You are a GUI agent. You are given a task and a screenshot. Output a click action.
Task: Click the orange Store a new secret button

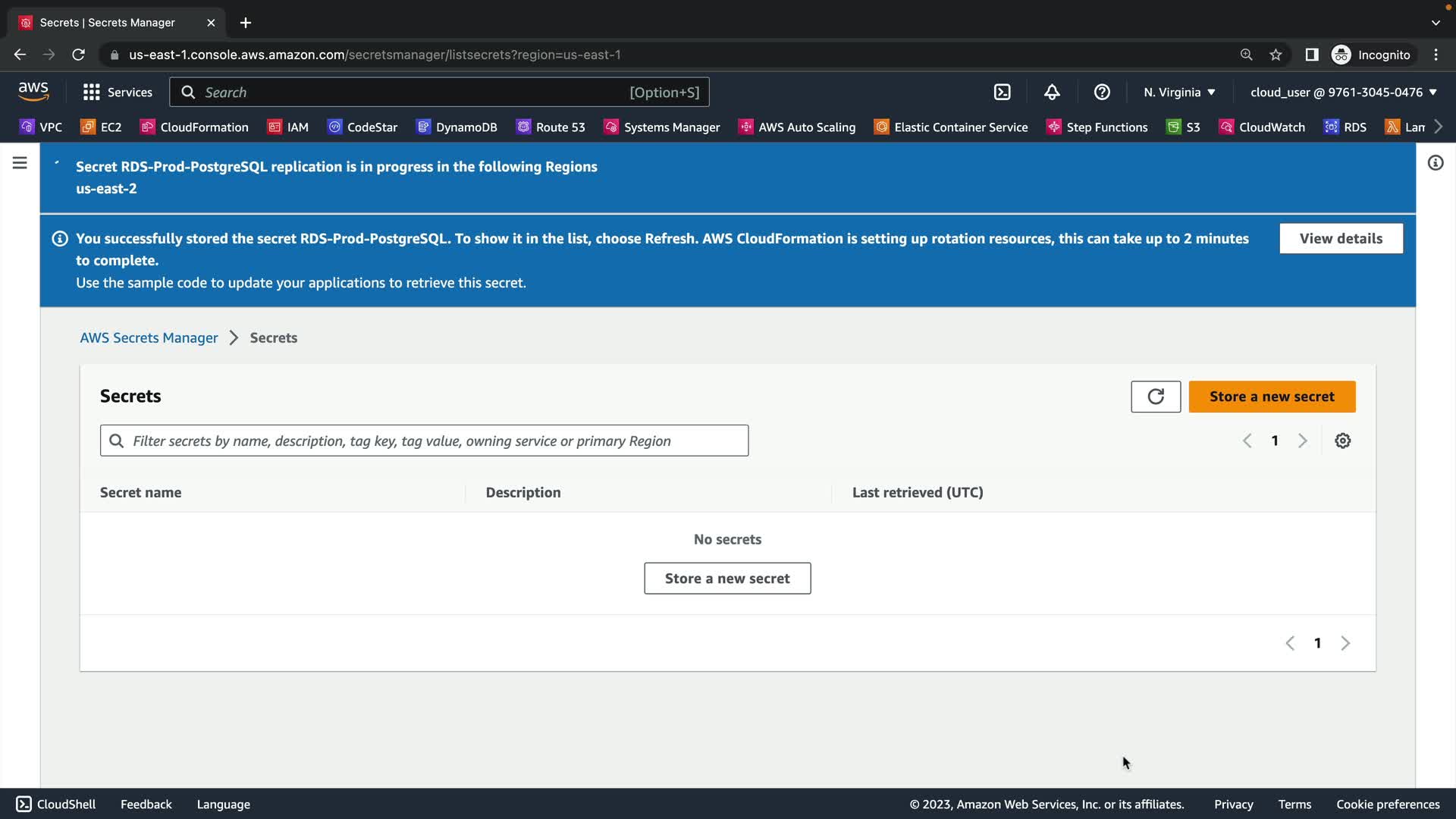1272,397
